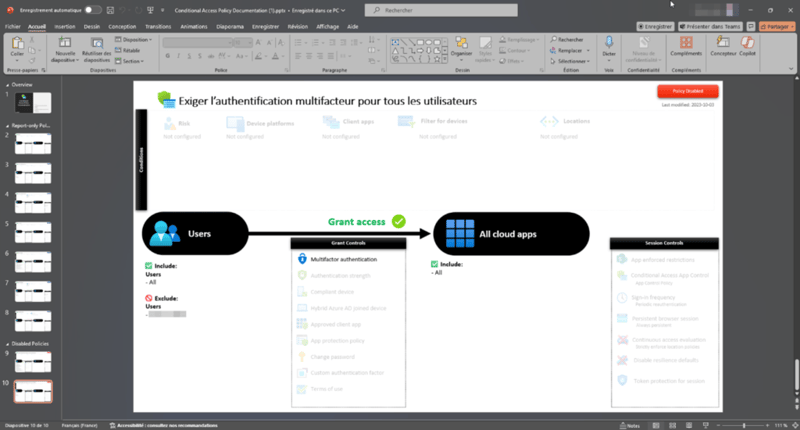Toggle the Enregistrement automatique switch

[x=93, y=9]
